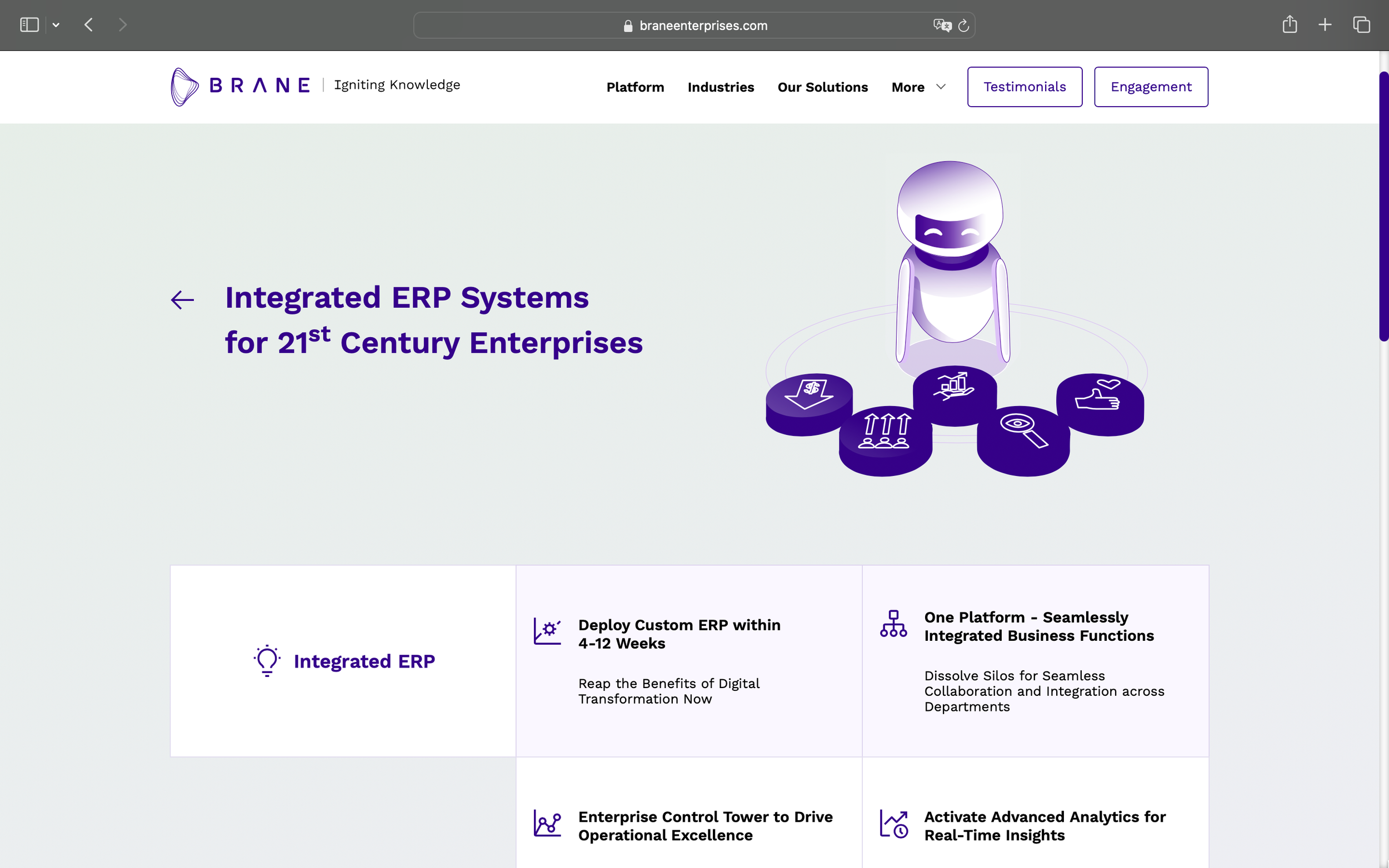Click the dollar down-arrow disc icon
This screenshot has width=1389, height=868.
(808, 394)
